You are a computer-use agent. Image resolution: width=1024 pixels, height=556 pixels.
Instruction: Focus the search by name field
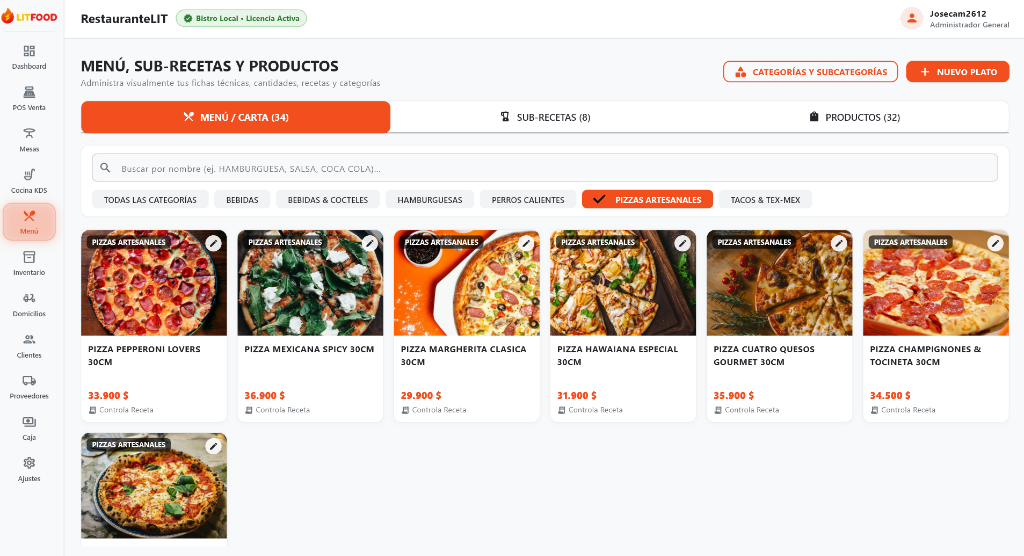(x=545, y=168)
